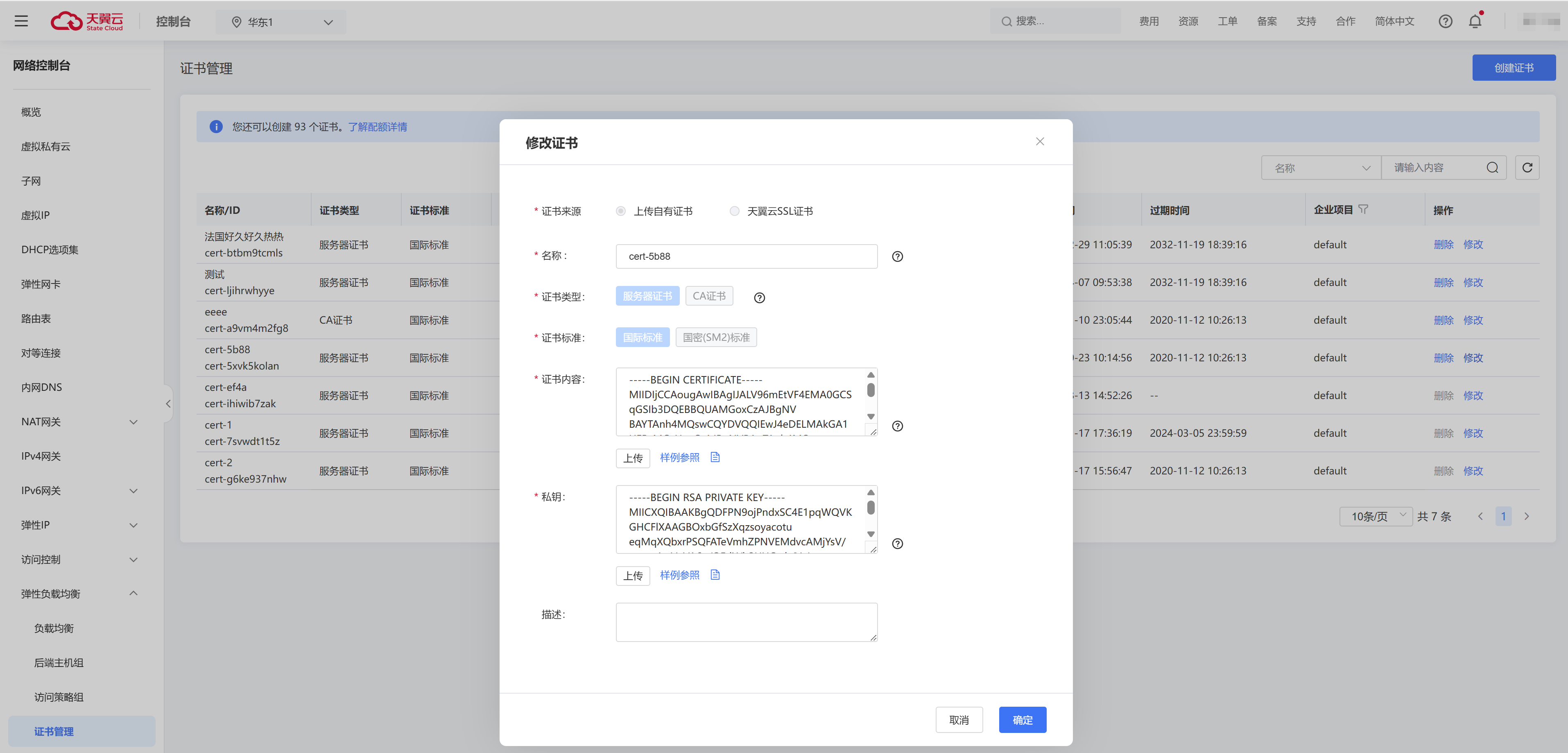The image size is (1568, 753).
Task: Expand the NAT网关 sidebar section
Action: pos(79,421)
